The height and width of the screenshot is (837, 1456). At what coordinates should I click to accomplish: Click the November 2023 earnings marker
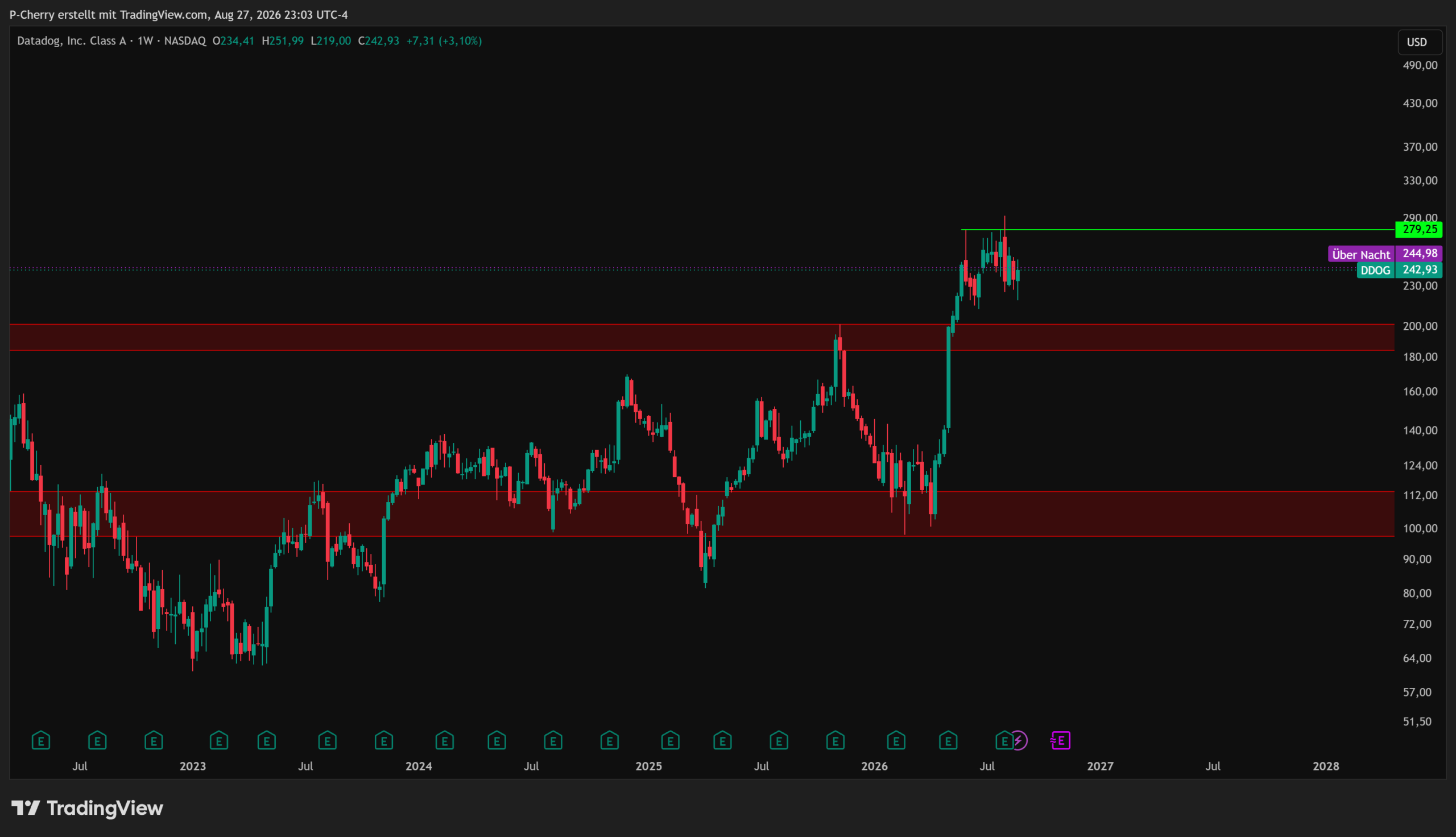click(x=383, y=740)
